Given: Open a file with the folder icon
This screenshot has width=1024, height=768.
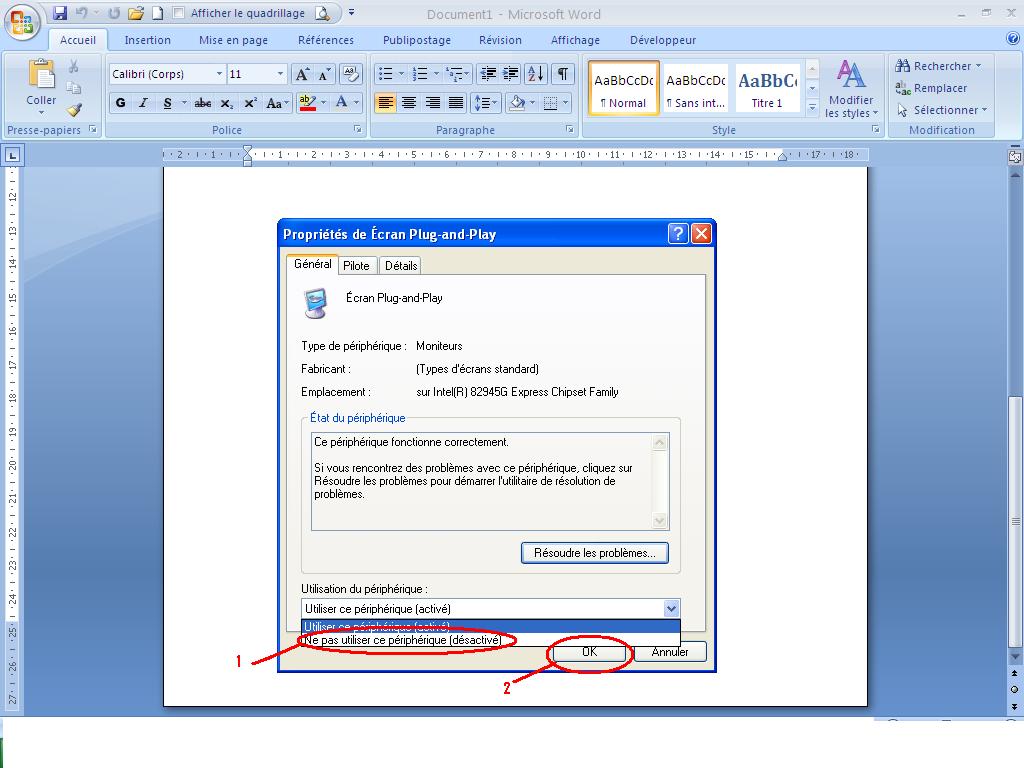Looking at the screenshot, I should 136,13.
